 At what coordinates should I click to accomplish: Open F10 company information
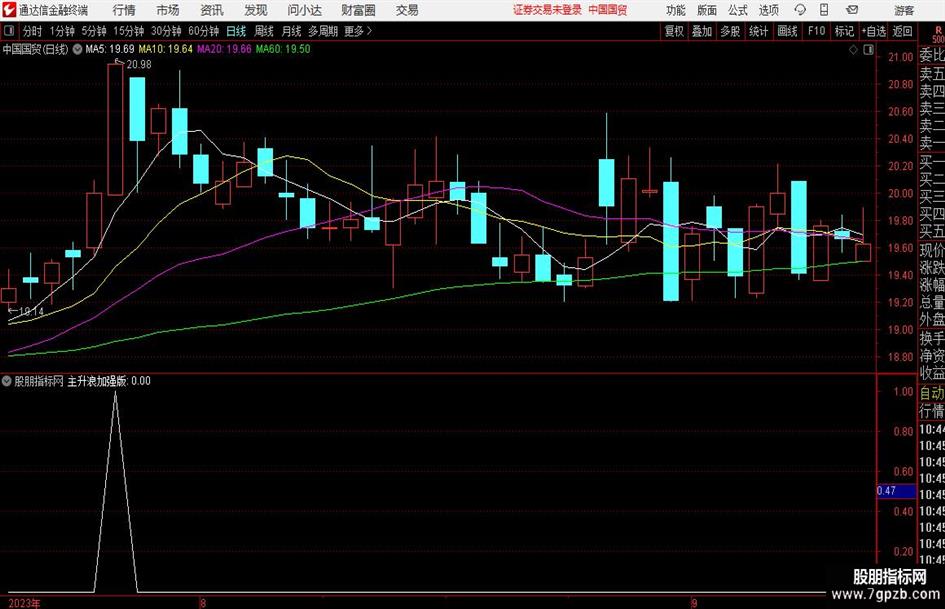coord(817,31)
